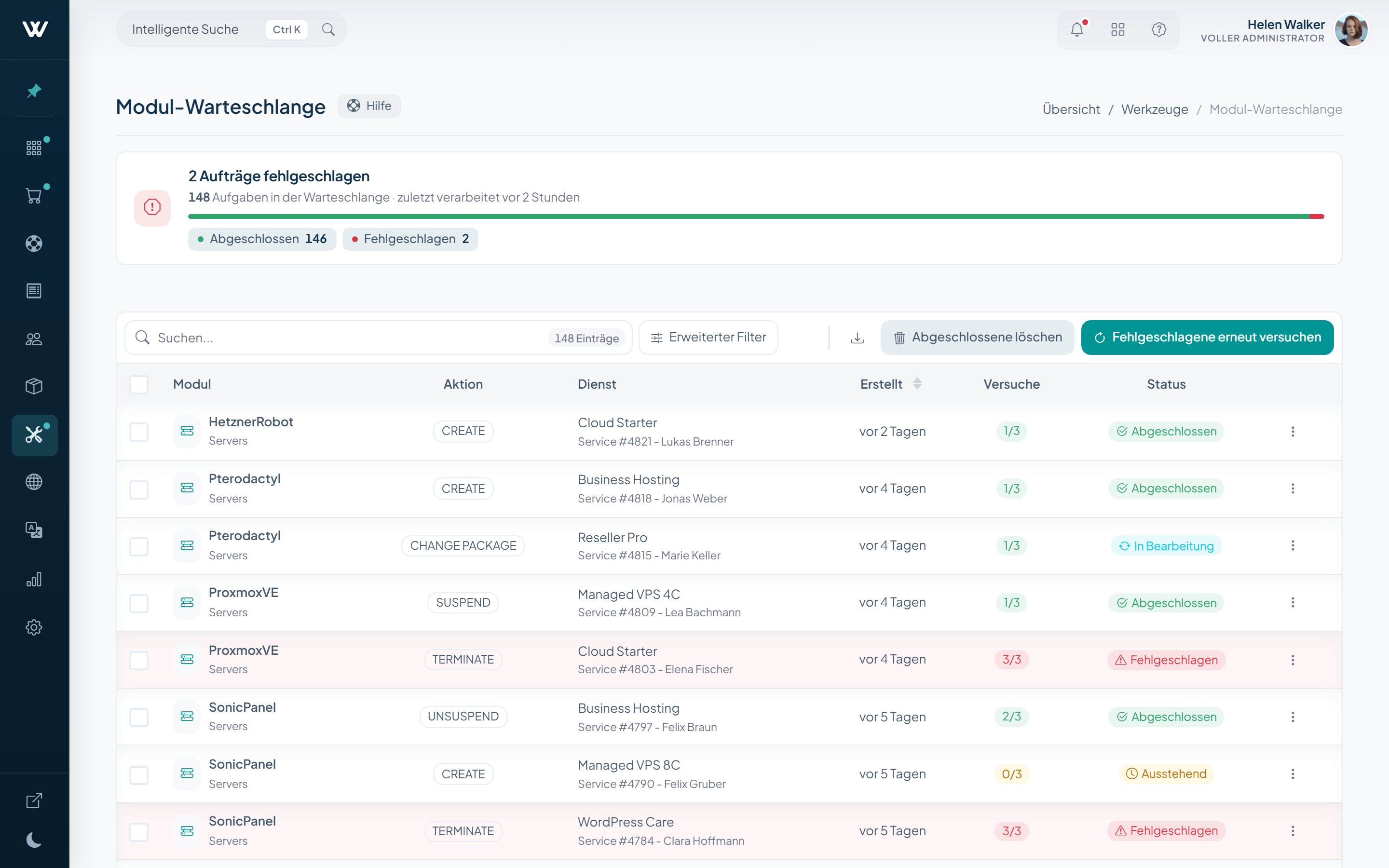Open the Erweiterter Filter panel
Viewport: 1389px width, 868px height.
point(708,338)
